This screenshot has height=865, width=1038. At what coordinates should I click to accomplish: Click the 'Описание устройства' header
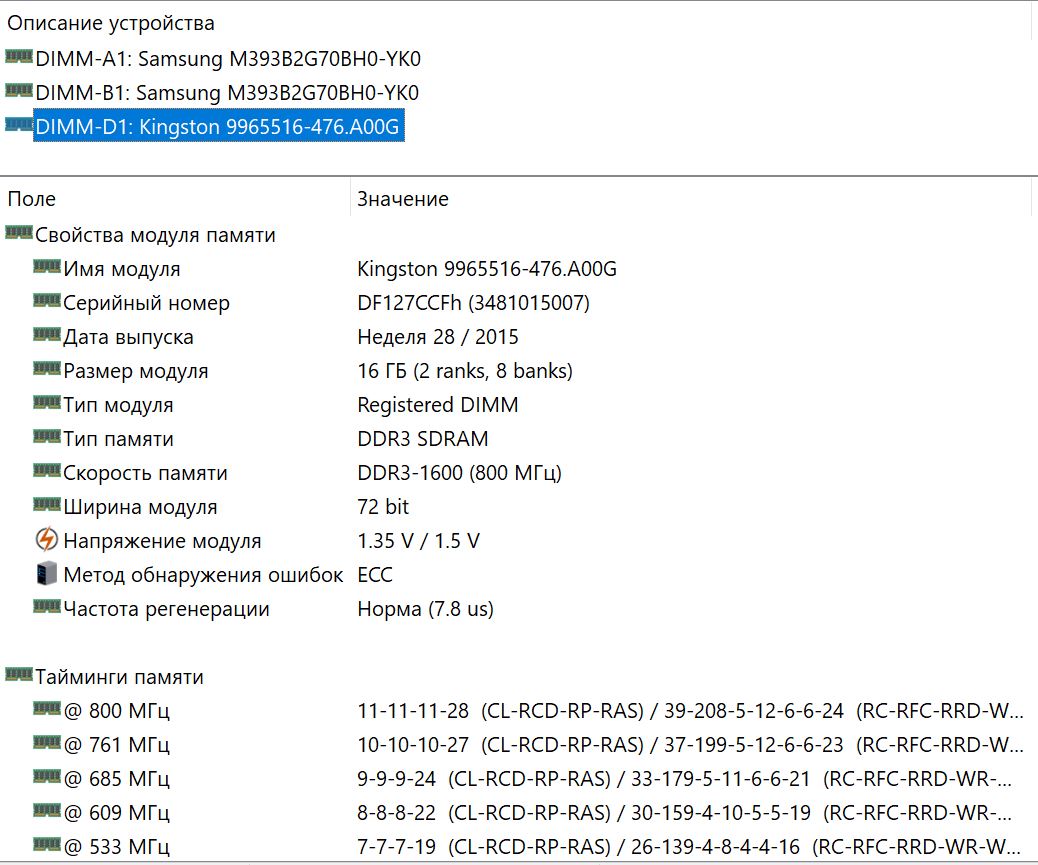(111, 23)
